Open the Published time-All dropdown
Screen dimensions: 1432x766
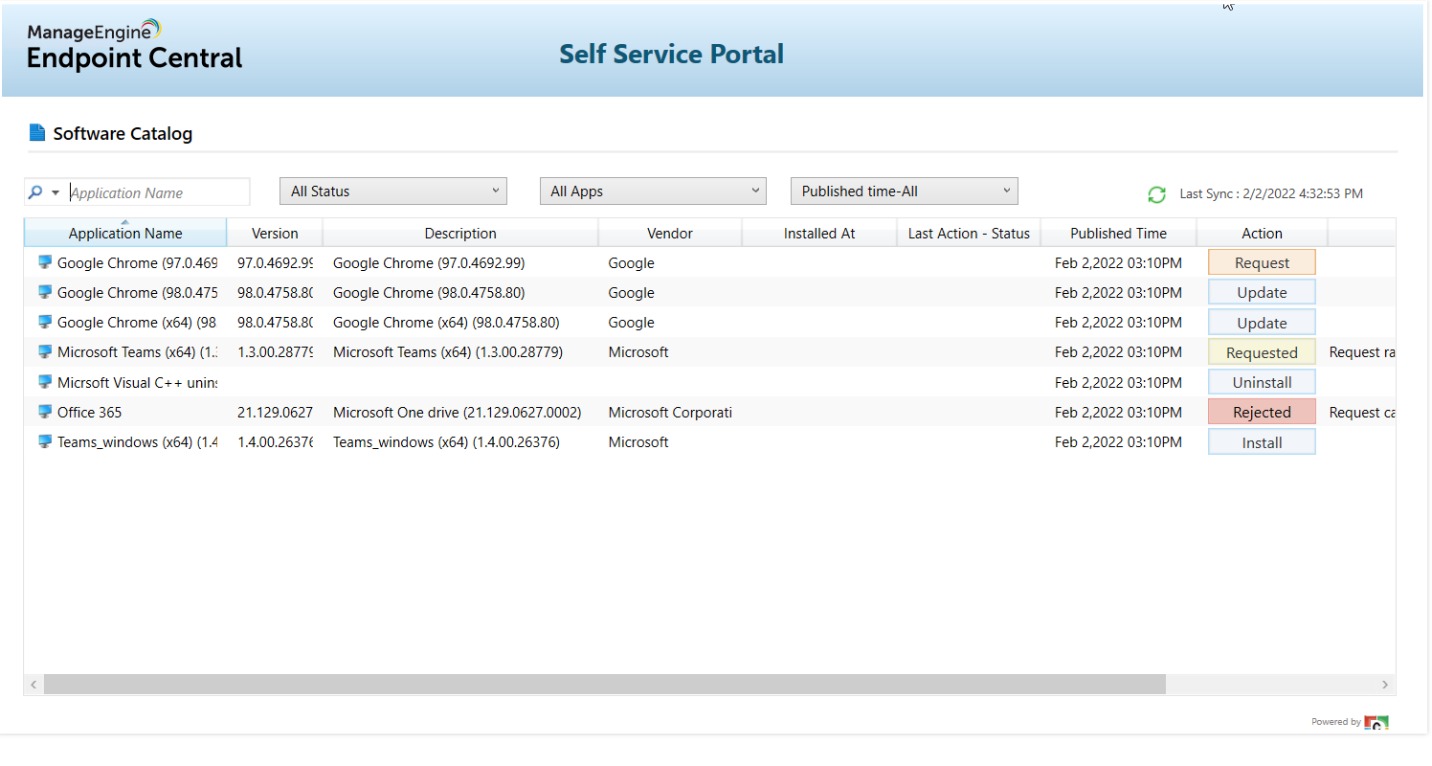pyautogui.click(x=904, y=191)
